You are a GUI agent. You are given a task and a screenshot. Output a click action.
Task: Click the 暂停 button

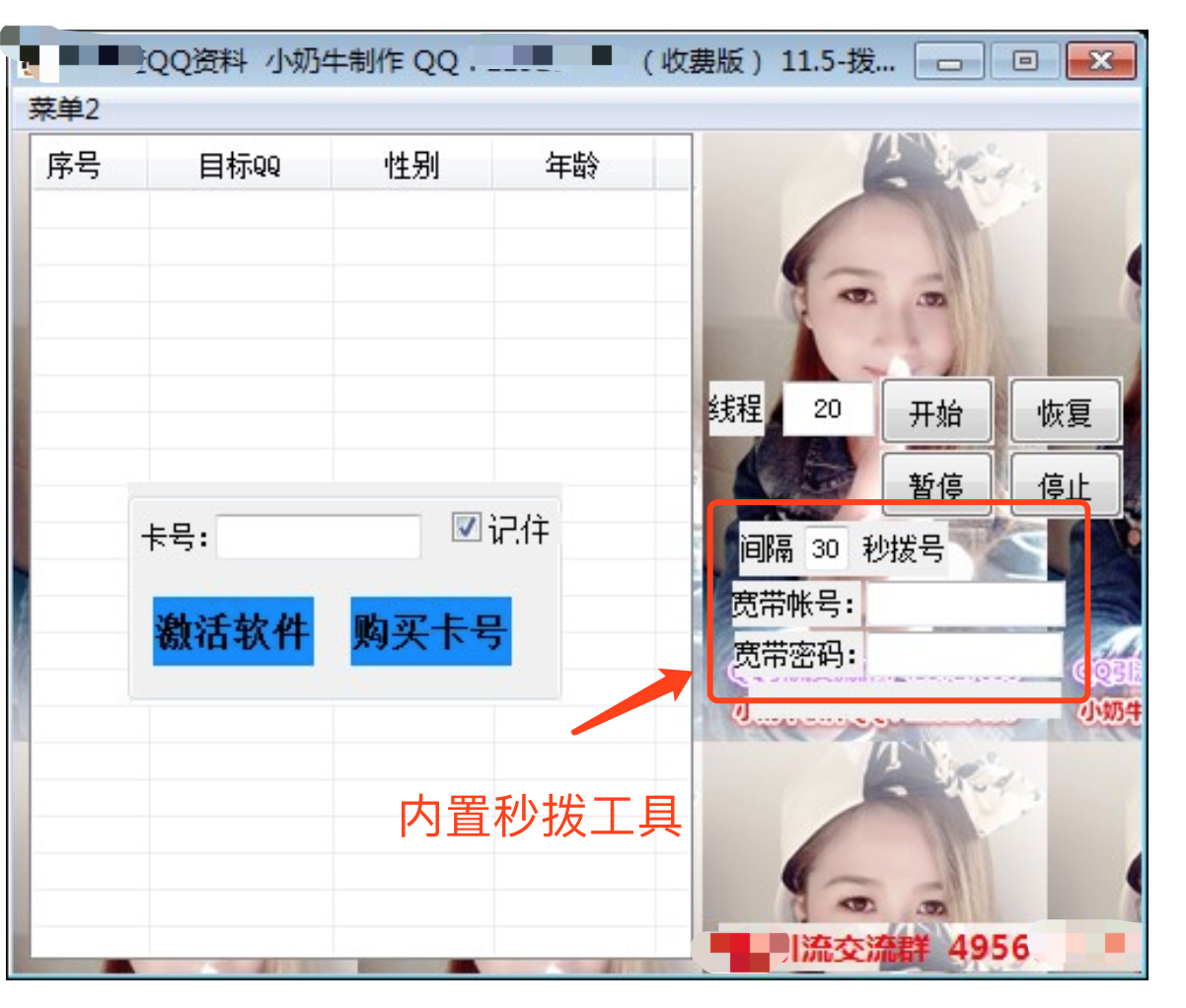935,482
